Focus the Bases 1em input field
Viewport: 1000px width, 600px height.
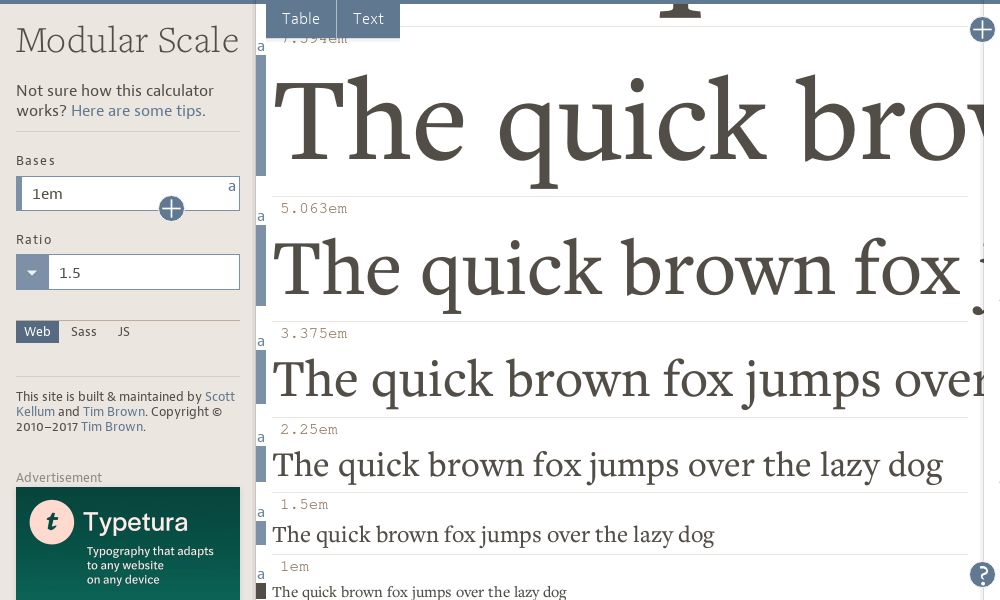pyautogui.click(x=120, y=194)
